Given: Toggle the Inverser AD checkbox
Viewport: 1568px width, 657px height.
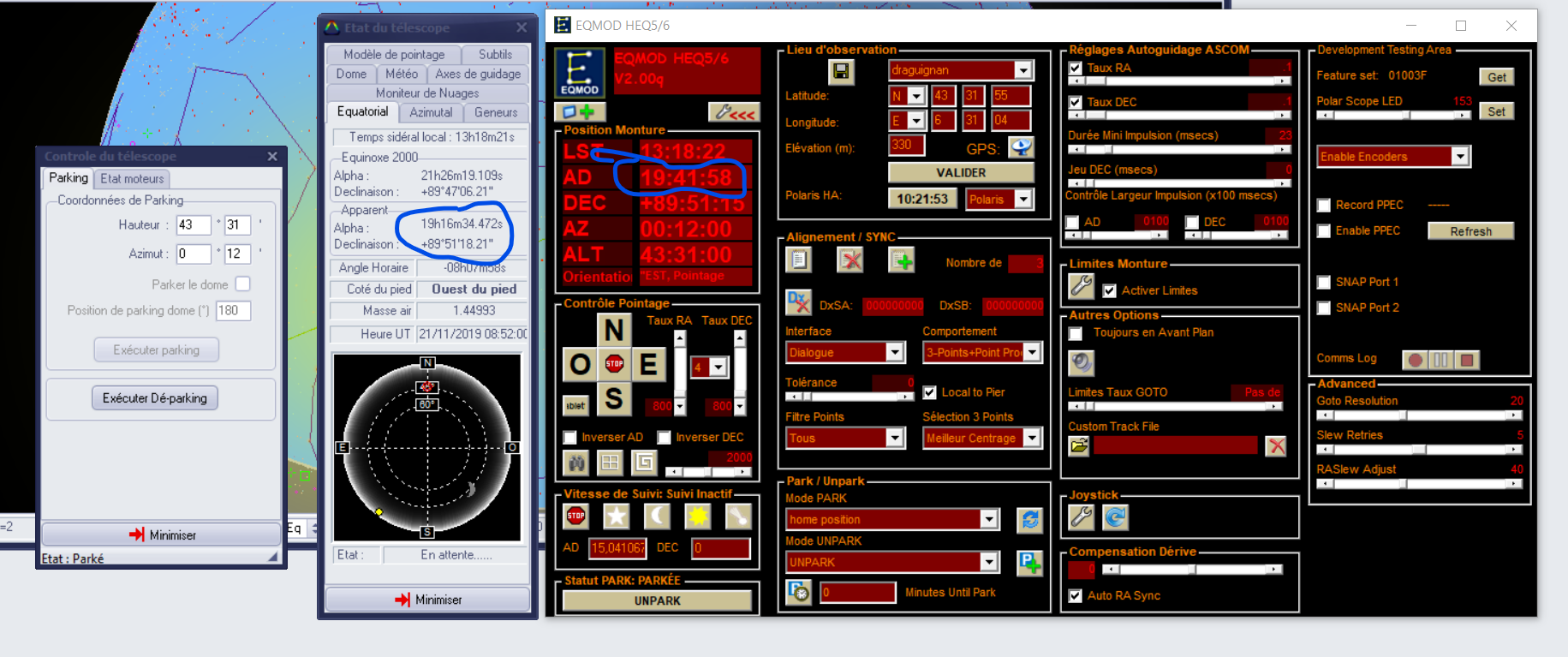Looking at the screenshot, I should (570, 438).
